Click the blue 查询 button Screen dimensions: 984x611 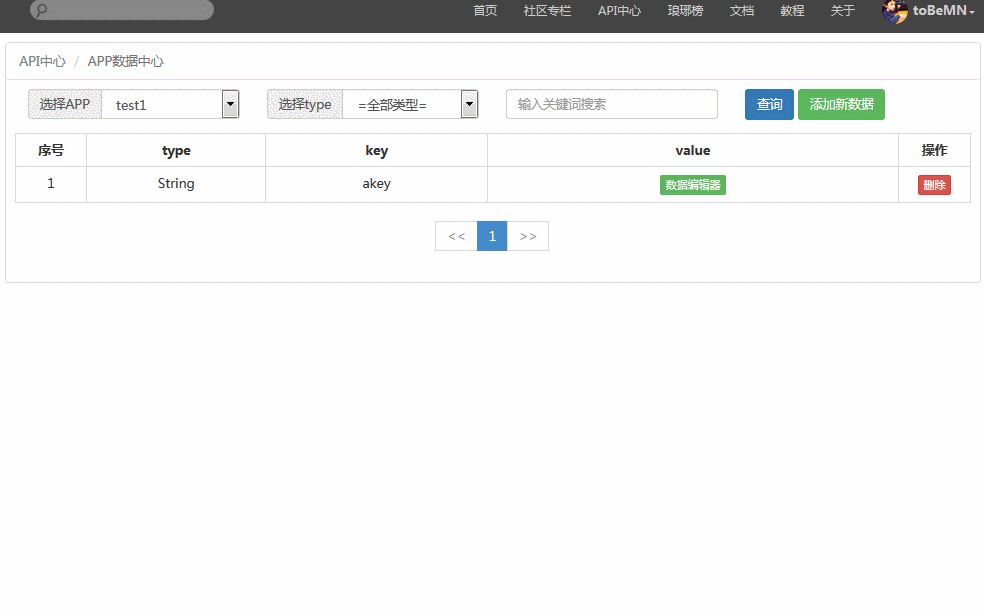tap(769, 104)
